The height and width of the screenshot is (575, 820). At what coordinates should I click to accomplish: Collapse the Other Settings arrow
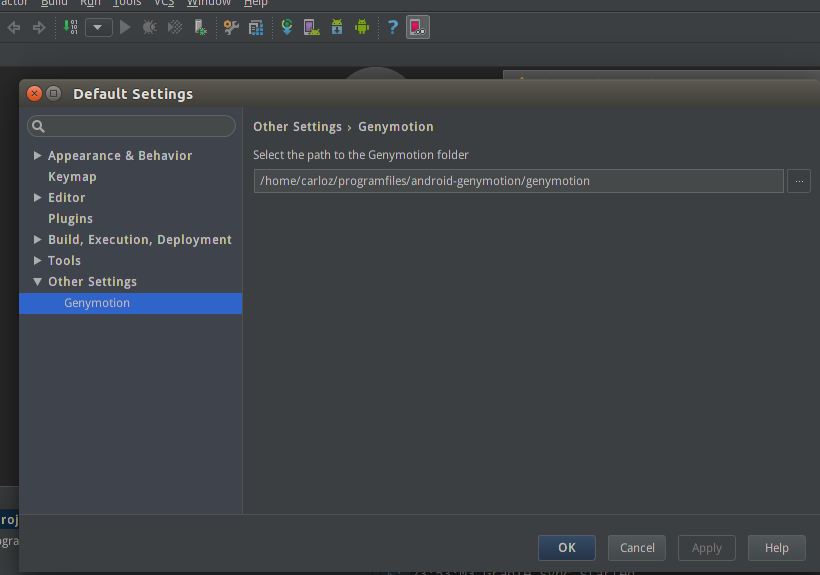(37, 281)
